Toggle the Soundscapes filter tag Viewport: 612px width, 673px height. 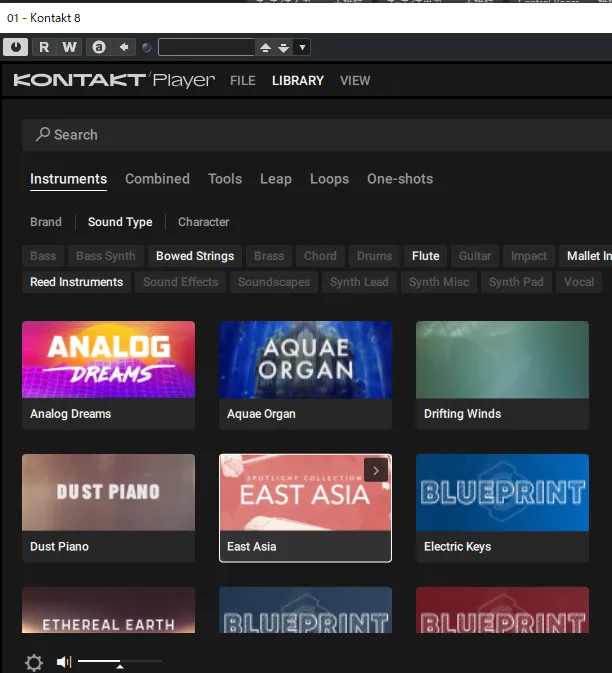click(x=274, y=282)
